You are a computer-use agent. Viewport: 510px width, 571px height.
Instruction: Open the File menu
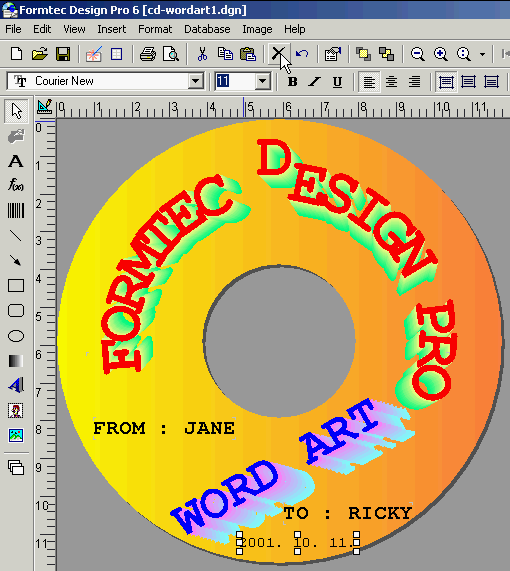[x=13, y=29]
